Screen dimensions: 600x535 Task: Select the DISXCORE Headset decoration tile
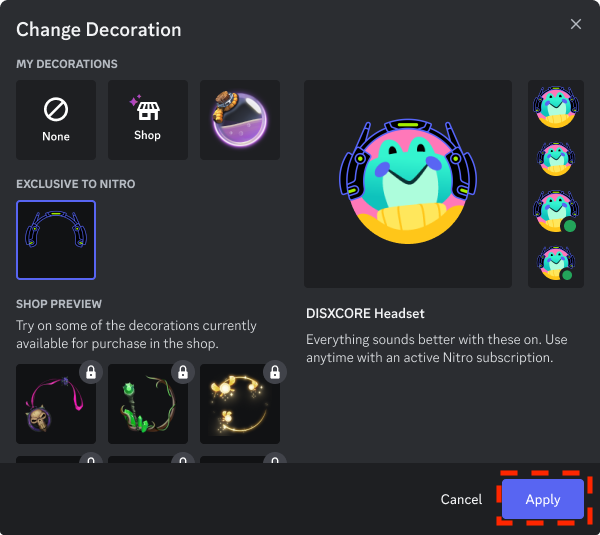[x=56, y=240]
